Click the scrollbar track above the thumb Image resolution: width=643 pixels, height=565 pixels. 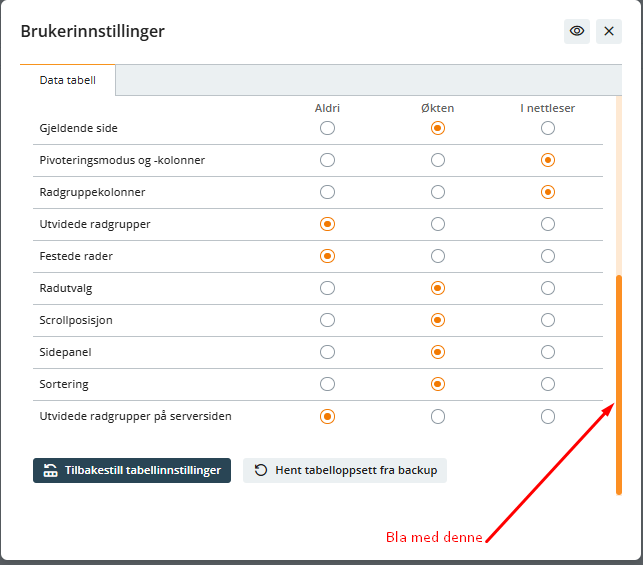pyautogui.click(x=619, y=185)
